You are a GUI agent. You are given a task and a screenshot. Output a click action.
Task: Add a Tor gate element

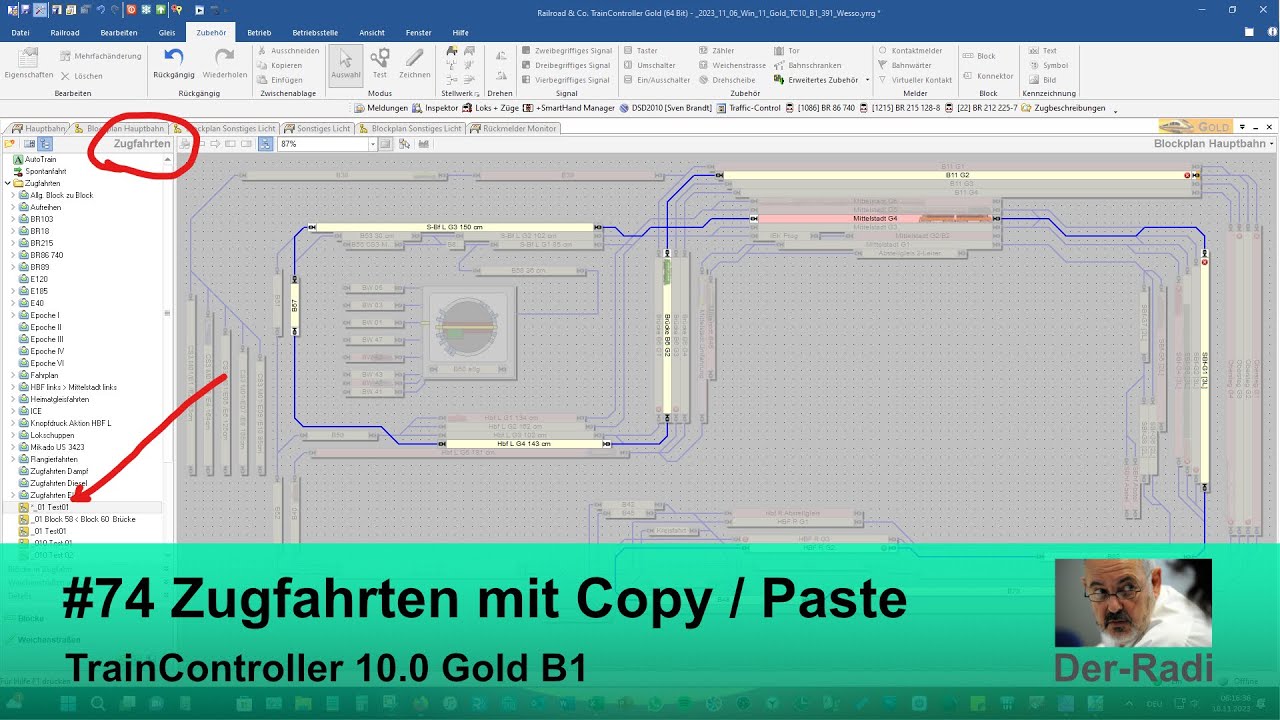(787, 50)
